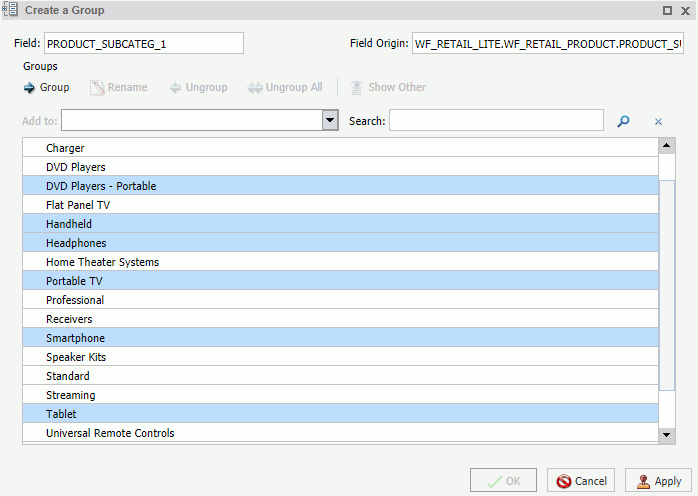Select DVD Players - Portable item

341,186
